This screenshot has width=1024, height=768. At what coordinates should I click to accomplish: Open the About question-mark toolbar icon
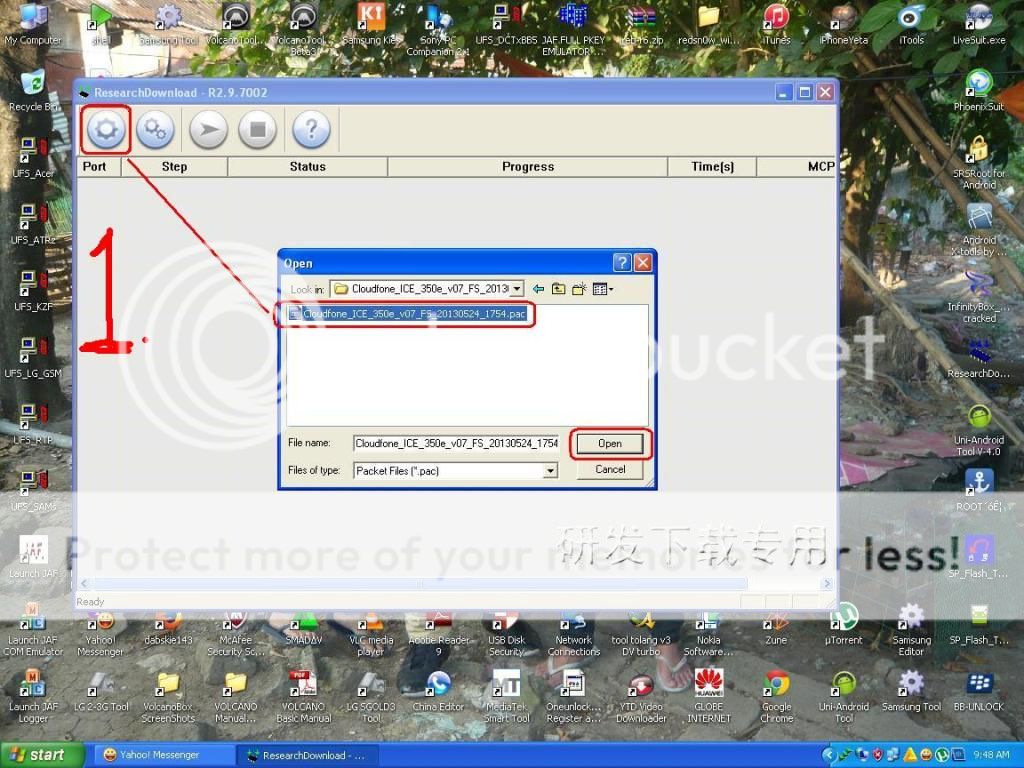click(x=311, y=130)
